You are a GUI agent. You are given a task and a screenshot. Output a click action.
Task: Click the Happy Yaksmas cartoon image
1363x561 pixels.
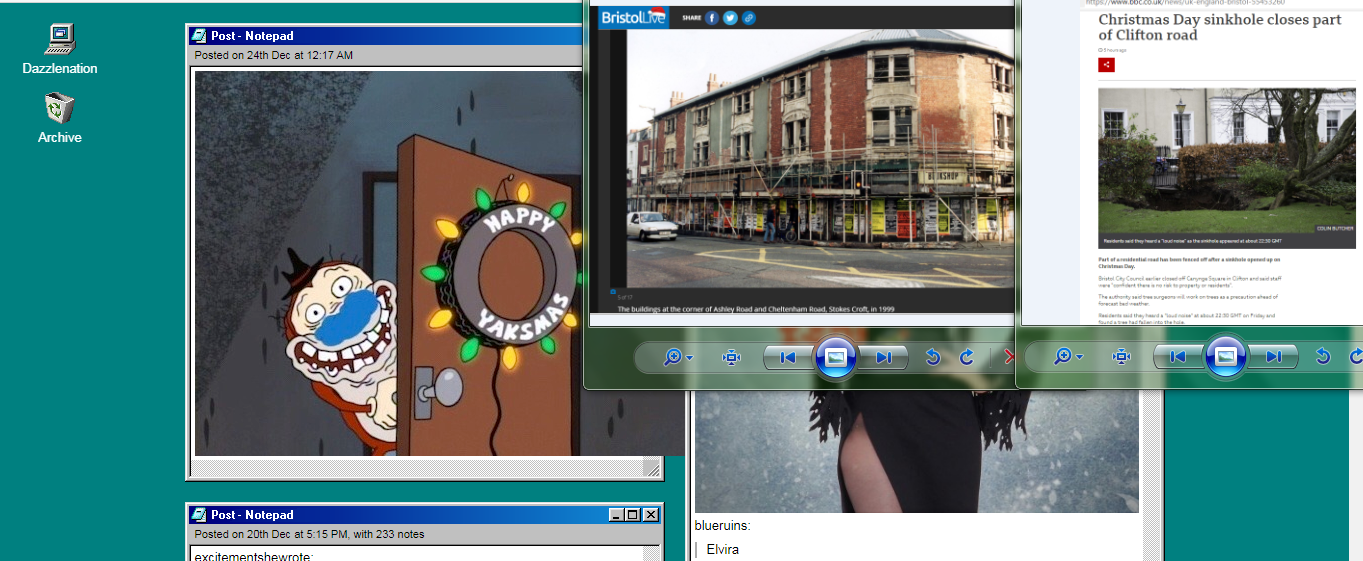[389, 263]
